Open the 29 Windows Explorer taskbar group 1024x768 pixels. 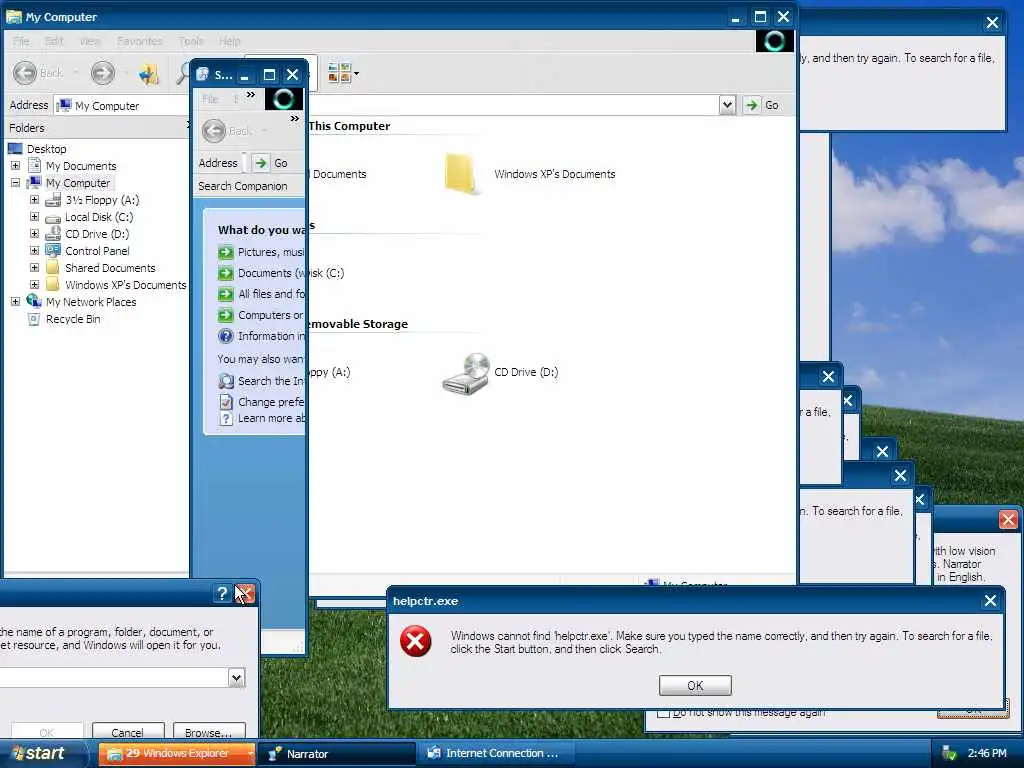177,754
